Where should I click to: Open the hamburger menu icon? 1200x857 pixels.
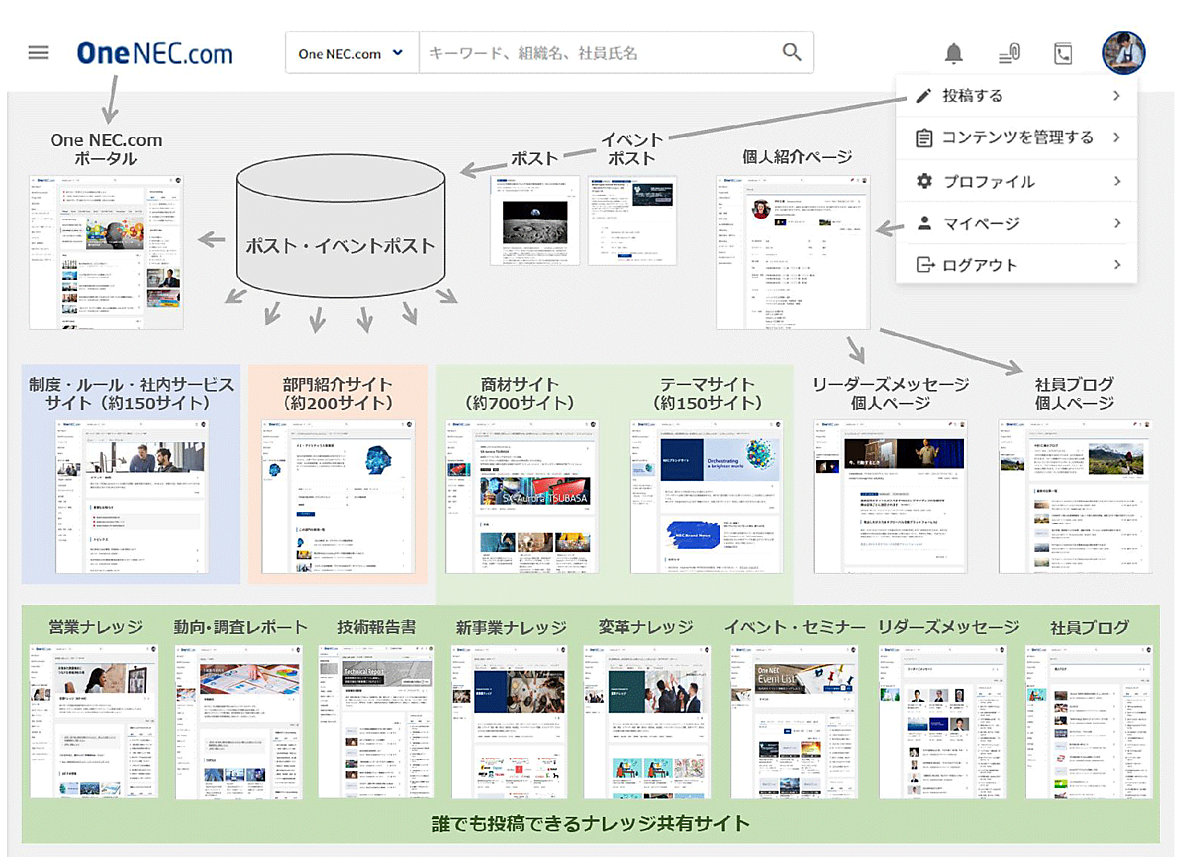(x=38, y=52)
